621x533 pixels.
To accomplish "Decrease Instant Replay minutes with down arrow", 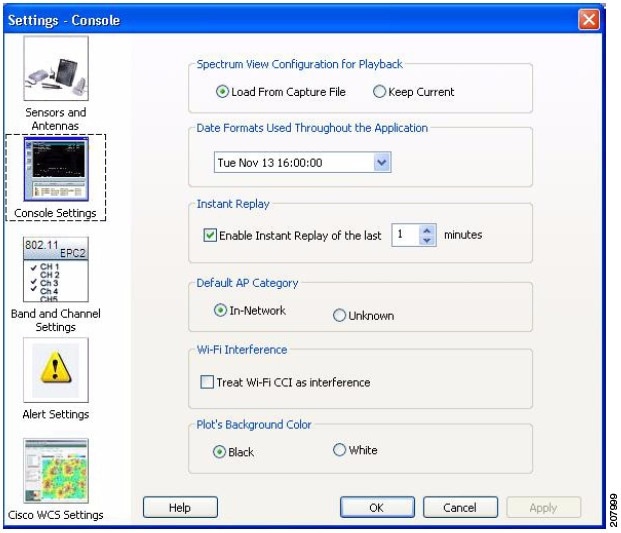I will tap(427, 240).
